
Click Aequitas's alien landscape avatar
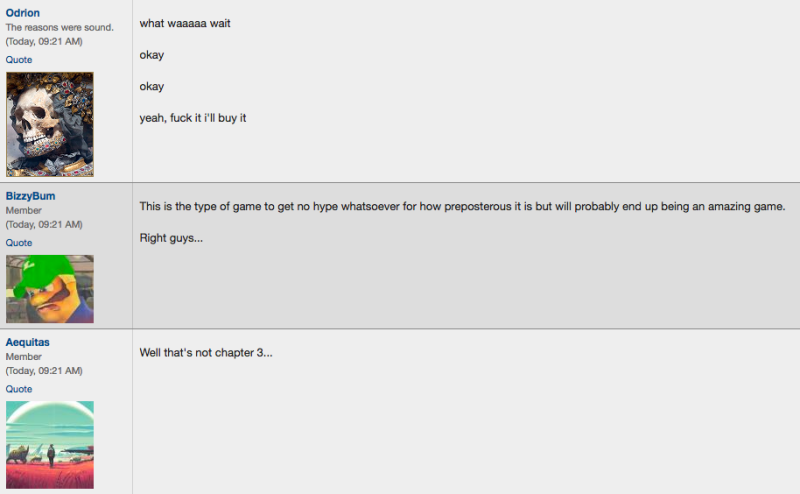pos(49,444)
